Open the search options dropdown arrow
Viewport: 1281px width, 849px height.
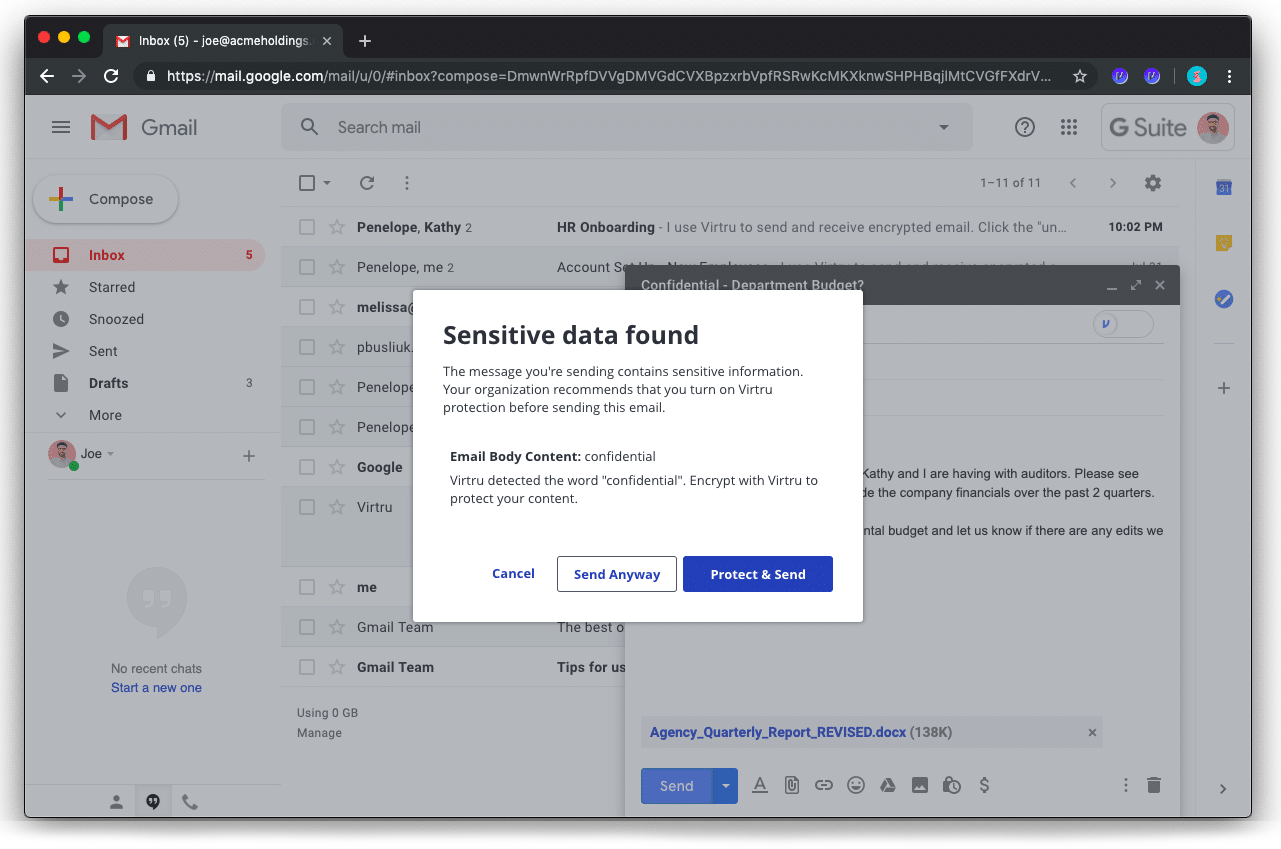click(943, 127)
